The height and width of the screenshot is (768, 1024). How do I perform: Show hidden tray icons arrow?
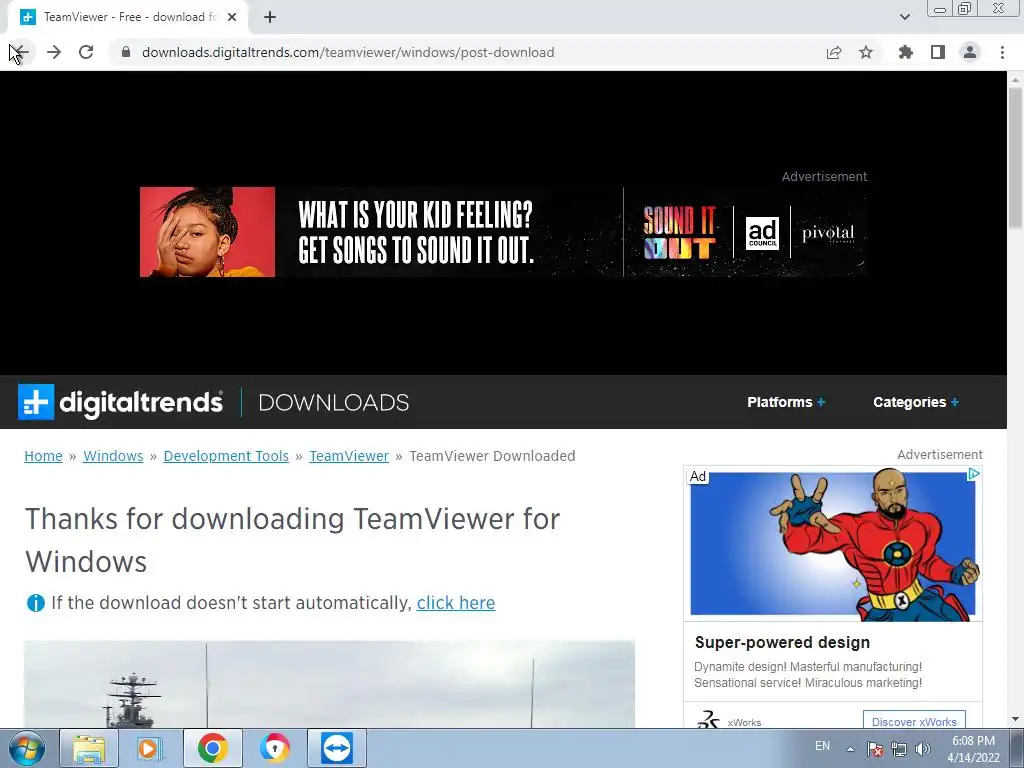[850, 749]
